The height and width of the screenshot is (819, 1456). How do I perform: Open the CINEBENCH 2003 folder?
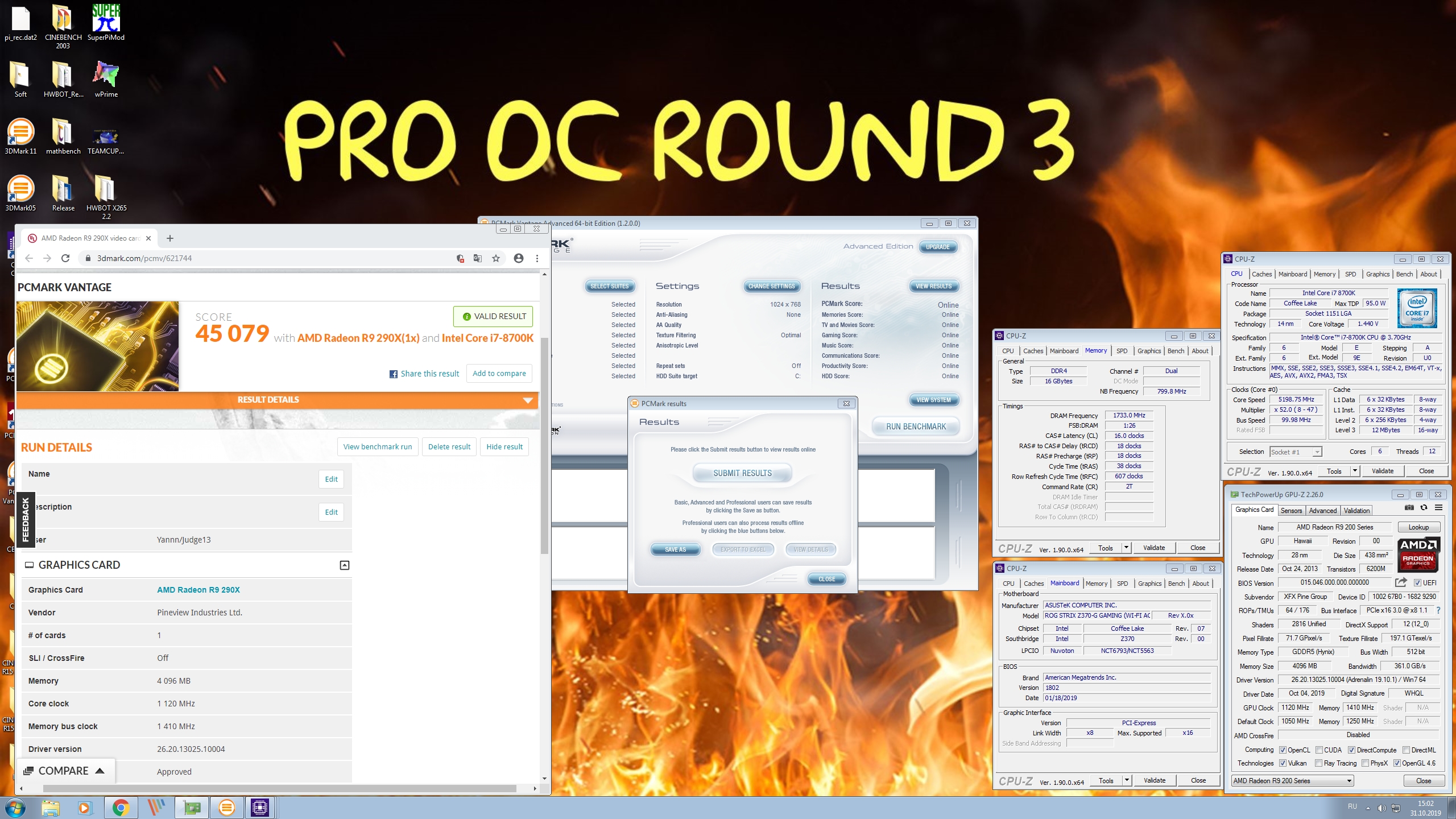click(x=63, y=26)
